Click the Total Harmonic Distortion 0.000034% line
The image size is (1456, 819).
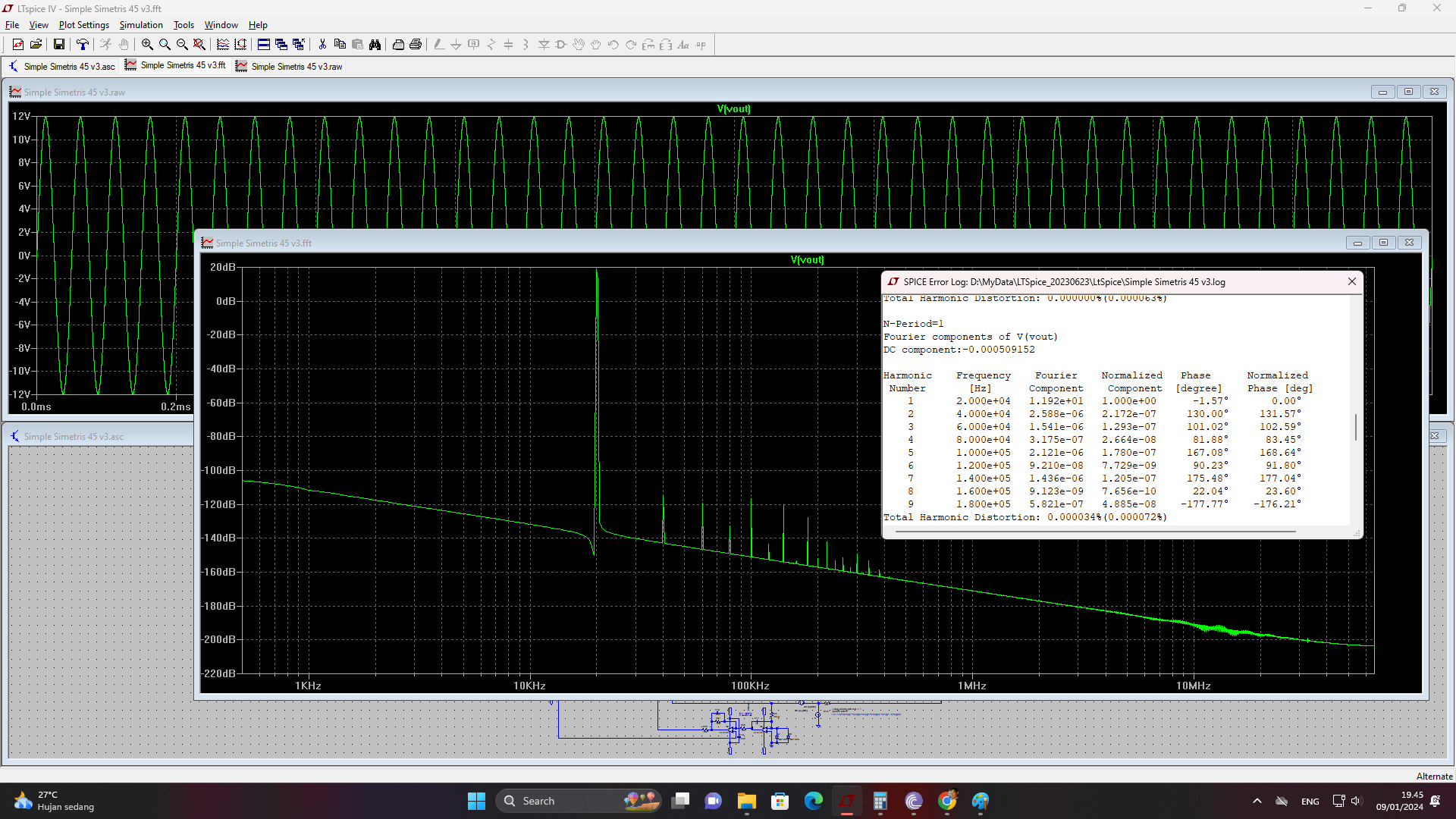pyautogui.click(x=1025, y=517)
